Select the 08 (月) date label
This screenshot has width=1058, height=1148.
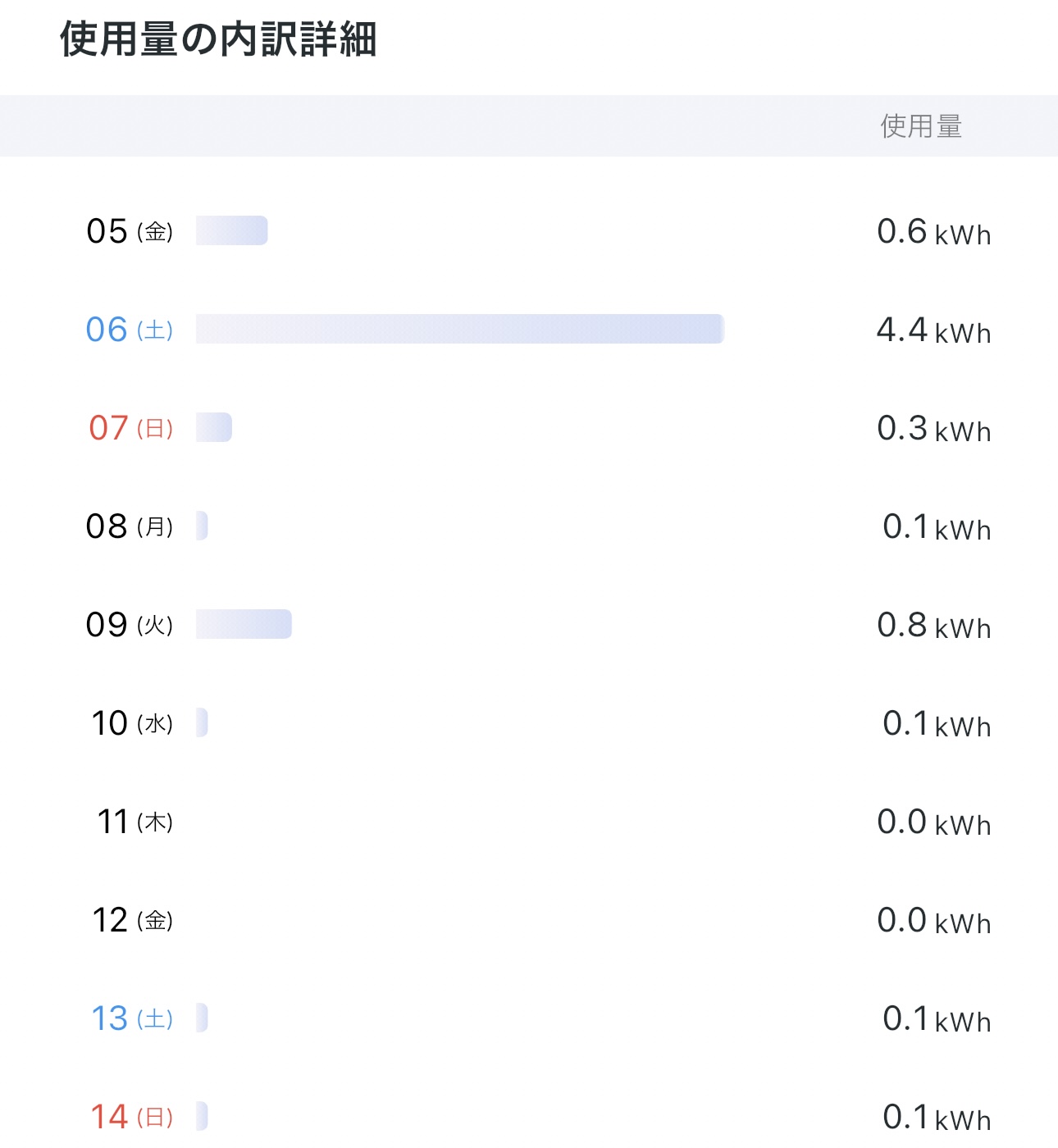(130, 526)
